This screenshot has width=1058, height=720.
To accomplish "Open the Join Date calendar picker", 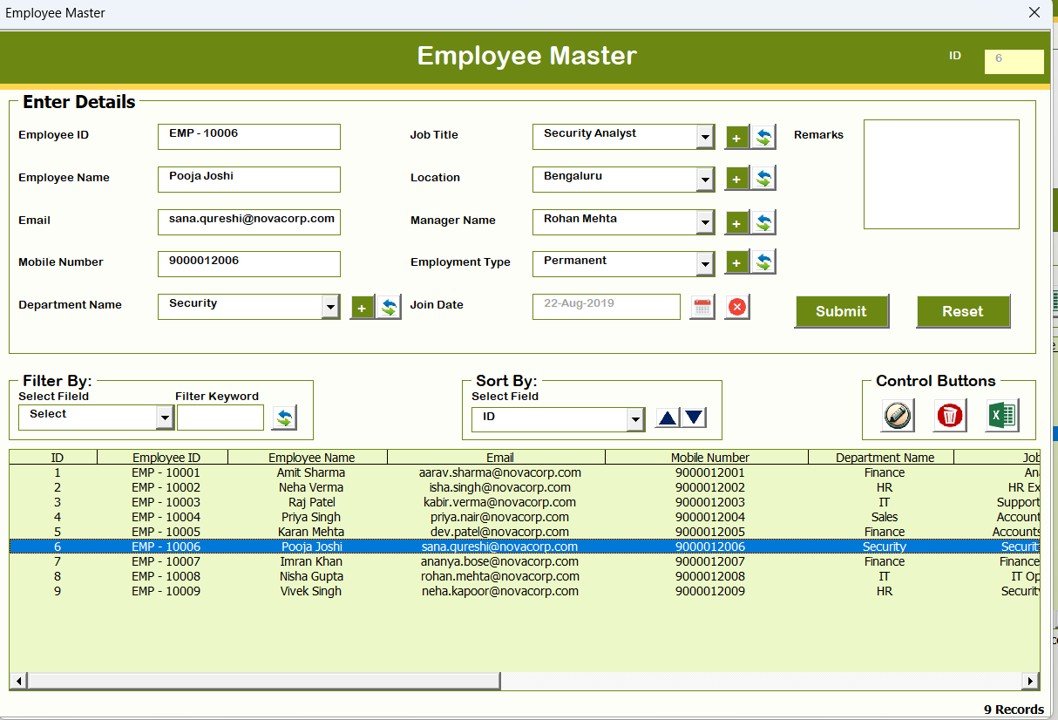I will pos(701,306).
